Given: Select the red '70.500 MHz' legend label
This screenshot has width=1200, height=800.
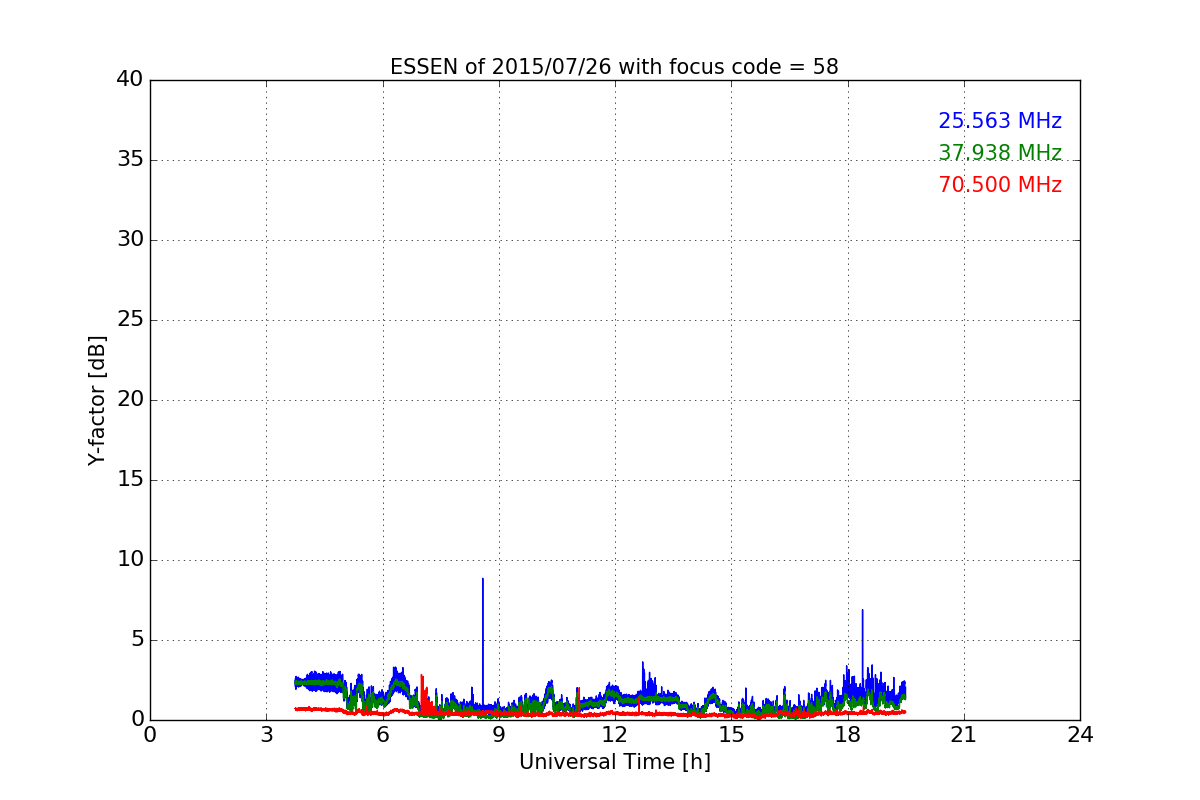Looking at the screenshot, I should [x=1000, y=185].
